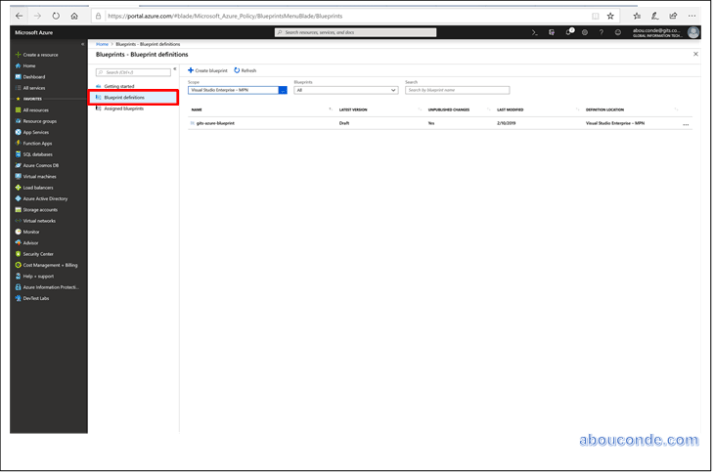This screenshot has height=472, width=714.
Task: Select Assigned blueprints in the menu
Action: coord(124,108)
